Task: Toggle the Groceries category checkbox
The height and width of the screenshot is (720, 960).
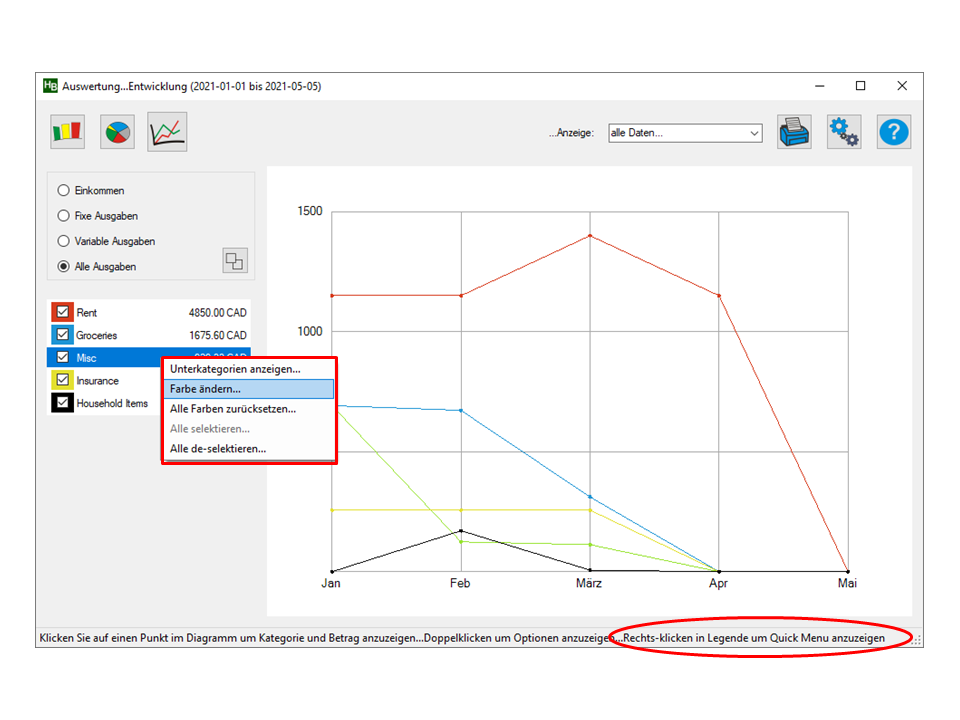Action: click(62, 335)
